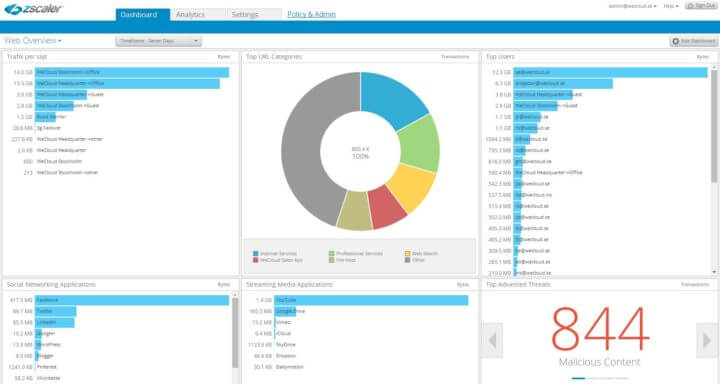Show the previous Advanced Threat with left arrow
The width and height of the screenshot is (720, 384).
(x=492, y=340)
